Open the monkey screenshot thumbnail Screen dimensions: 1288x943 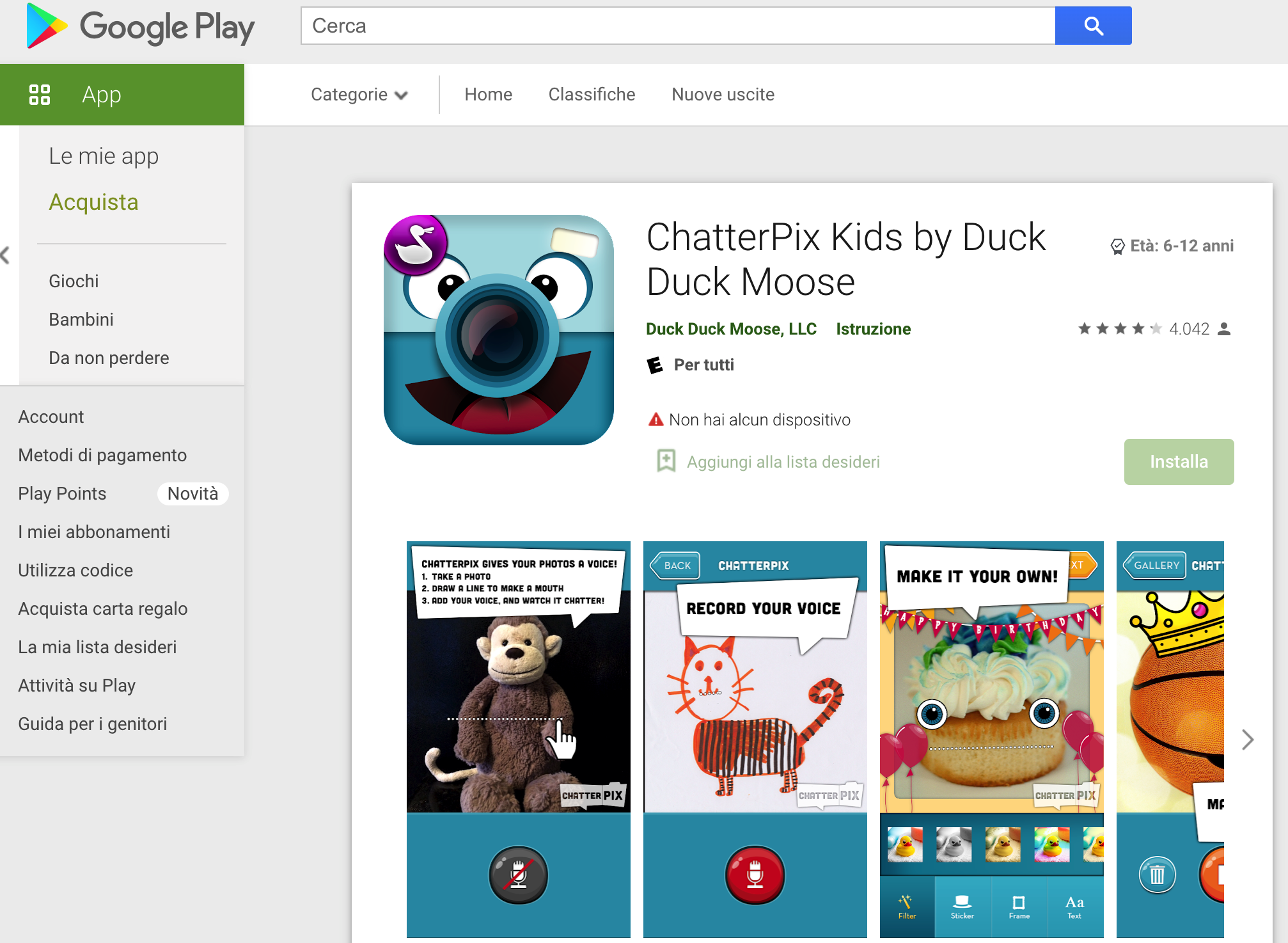click(x=519, y=739)
